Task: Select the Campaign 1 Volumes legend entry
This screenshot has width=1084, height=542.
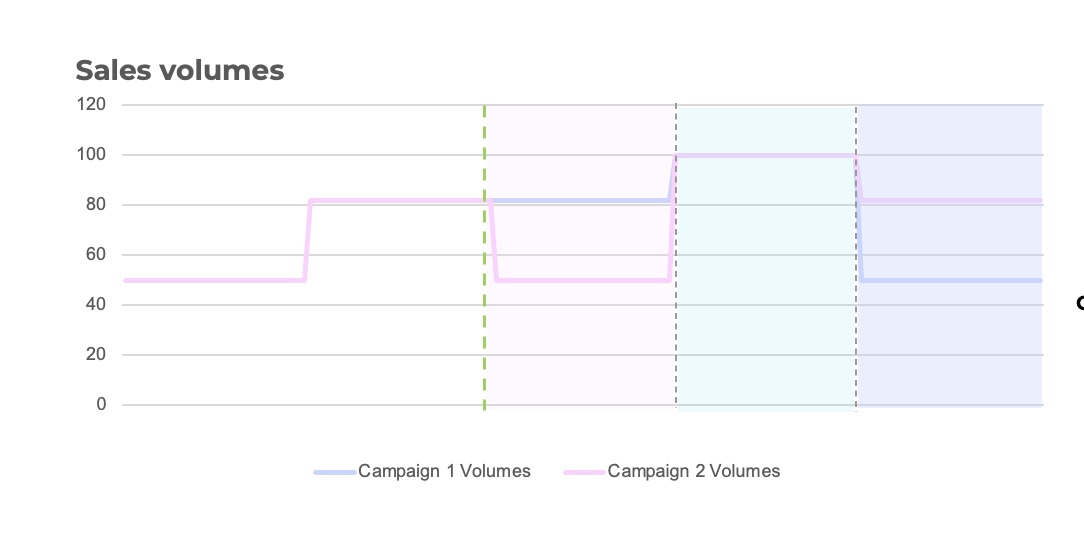Action: (x=422, y=471)
